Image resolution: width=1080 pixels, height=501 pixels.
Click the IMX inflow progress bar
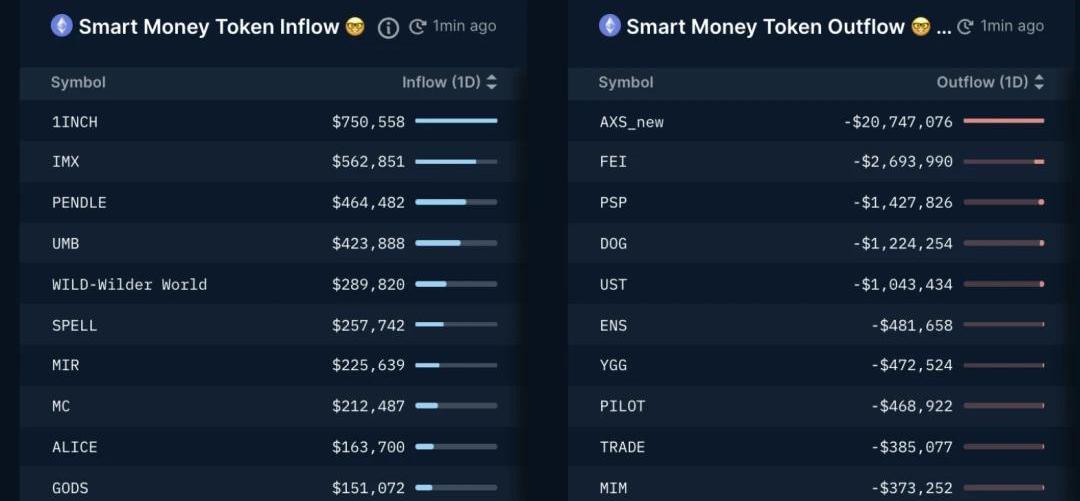(x=455, y=161)
